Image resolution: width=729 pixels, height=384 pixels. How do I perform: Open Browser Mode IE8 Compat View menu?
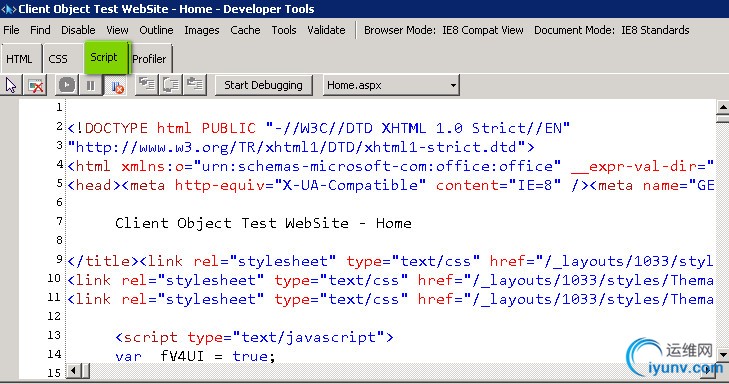pos(444,30)
